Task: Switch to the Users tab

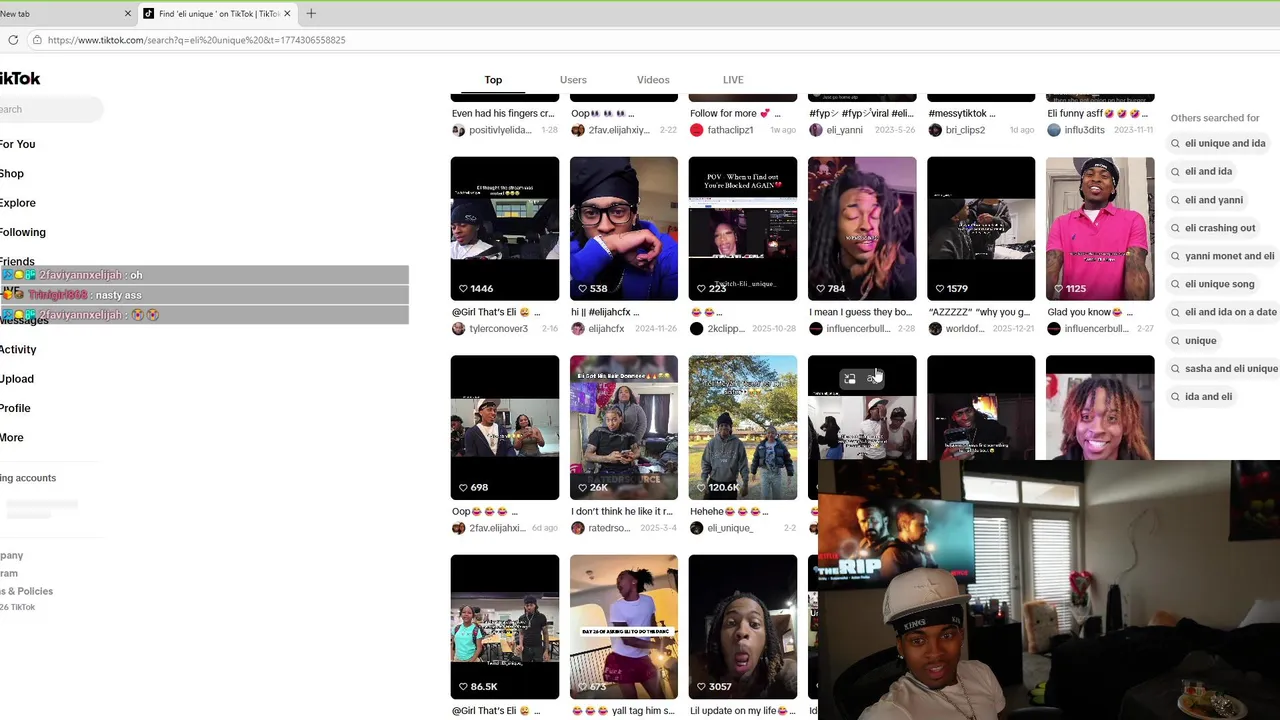Action: tap(573, 80)
